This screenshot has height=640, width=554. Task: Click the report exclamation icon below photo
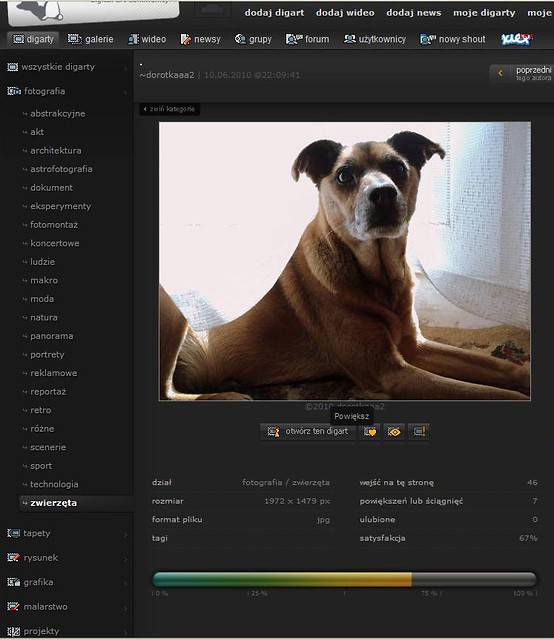(419, 431)
